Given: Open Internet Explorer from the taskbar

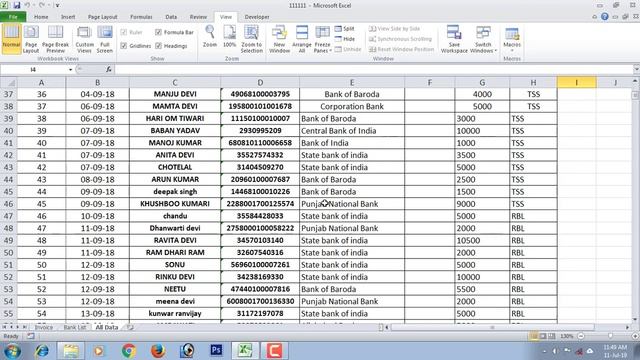Looking at the screenshot, I should pyautogui.click(x=42, y=350).
